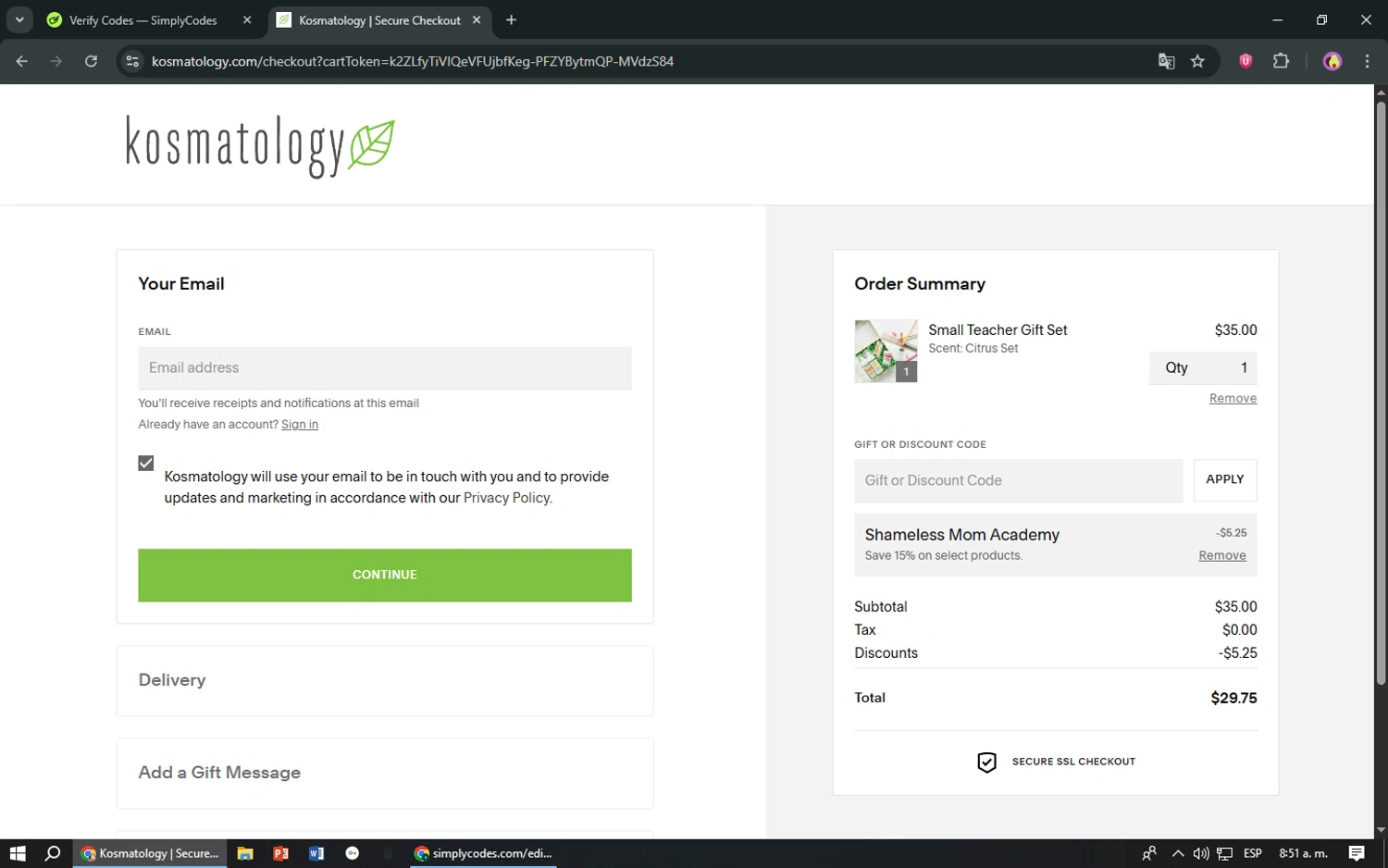Viewport: 1388px width, 868px height.
Task: Bookmark this page with the star icon
Action: 1197,61
